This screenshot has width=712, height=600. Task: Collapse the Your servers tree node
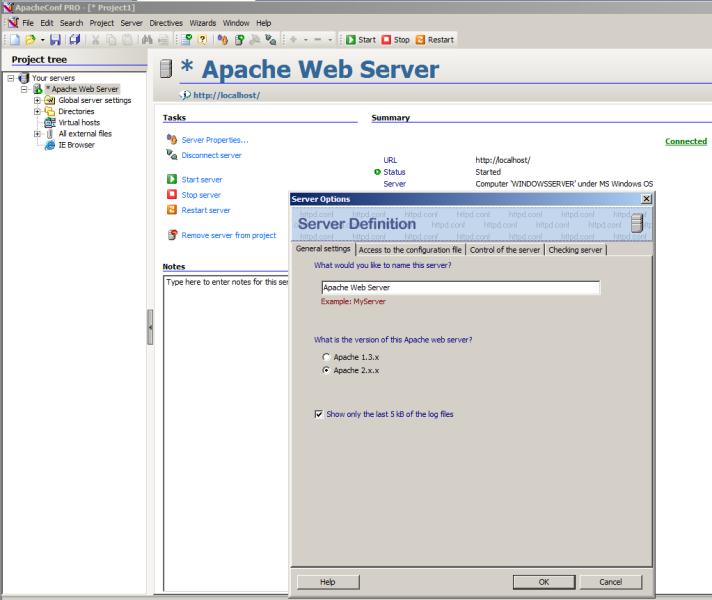[x=11, y=78]
